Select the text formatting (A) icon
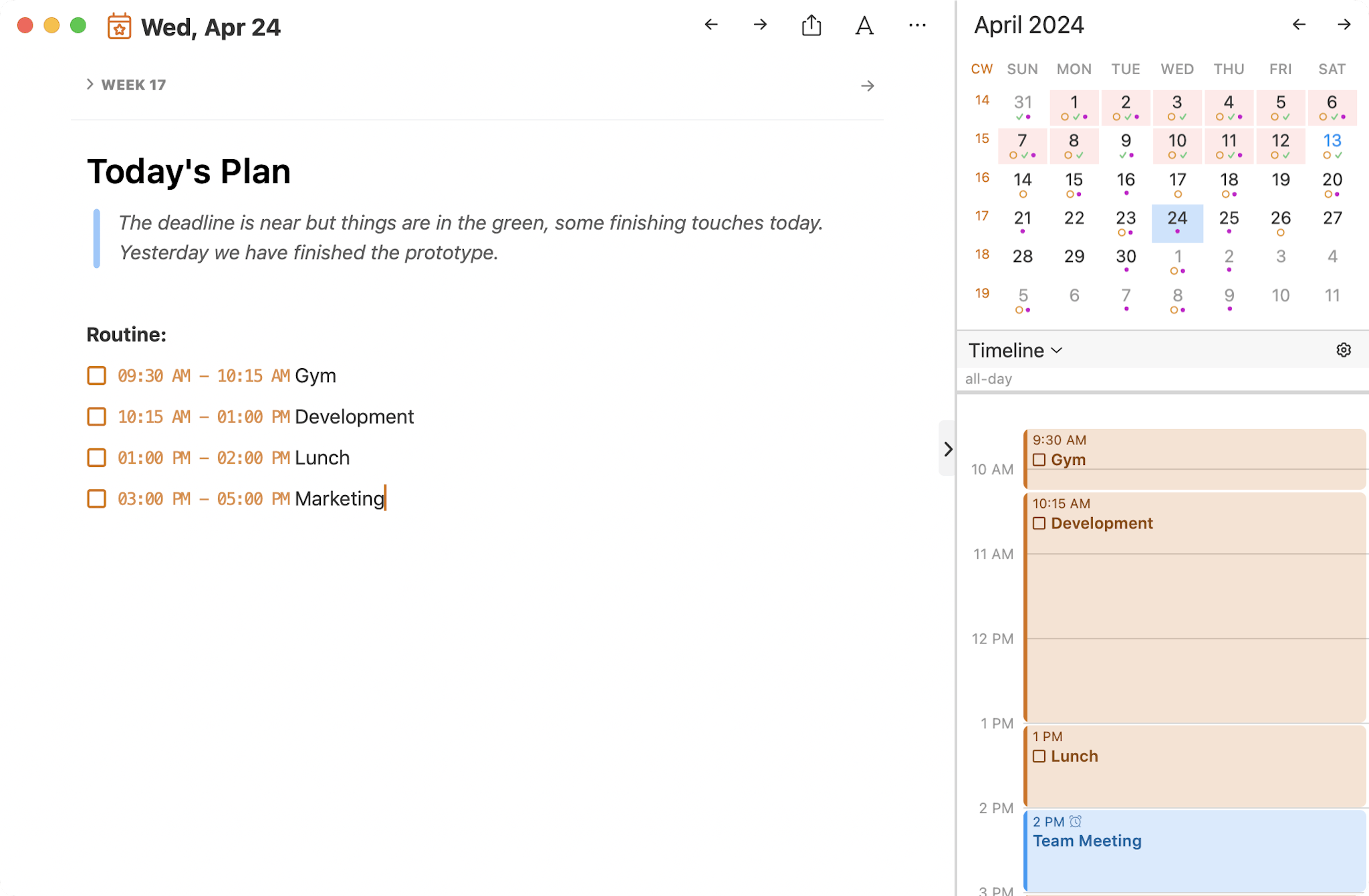Screen dimensions: 1369x896 [864, 25]
